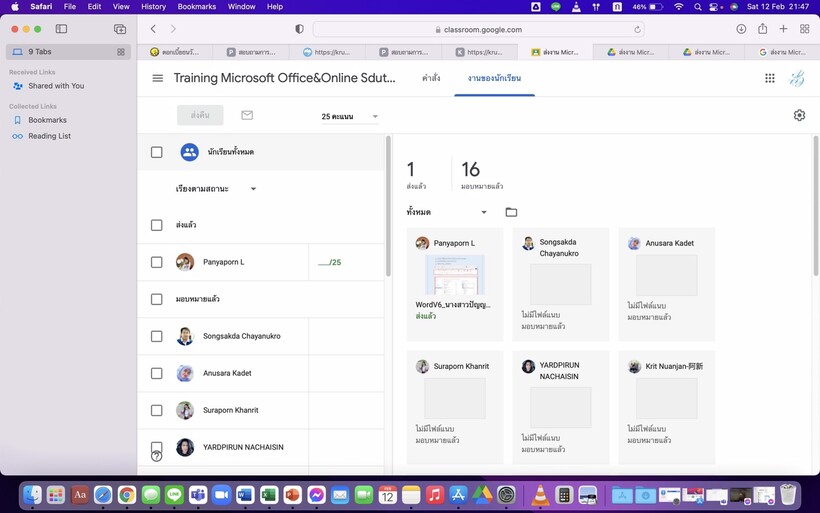
Task: Open Reading List in the sidebar
Action: [x=49, y=136]
